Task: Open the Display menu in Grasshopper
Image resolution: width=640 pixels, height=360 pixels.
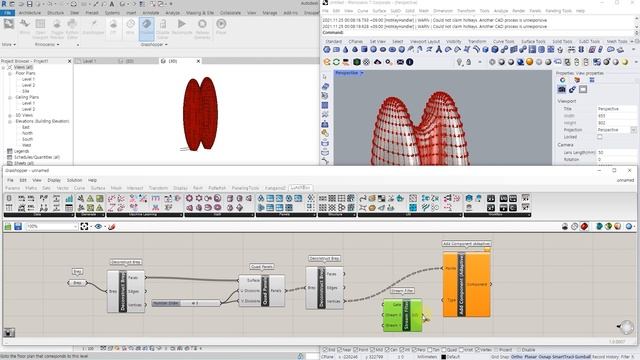Action: point(54,180)
